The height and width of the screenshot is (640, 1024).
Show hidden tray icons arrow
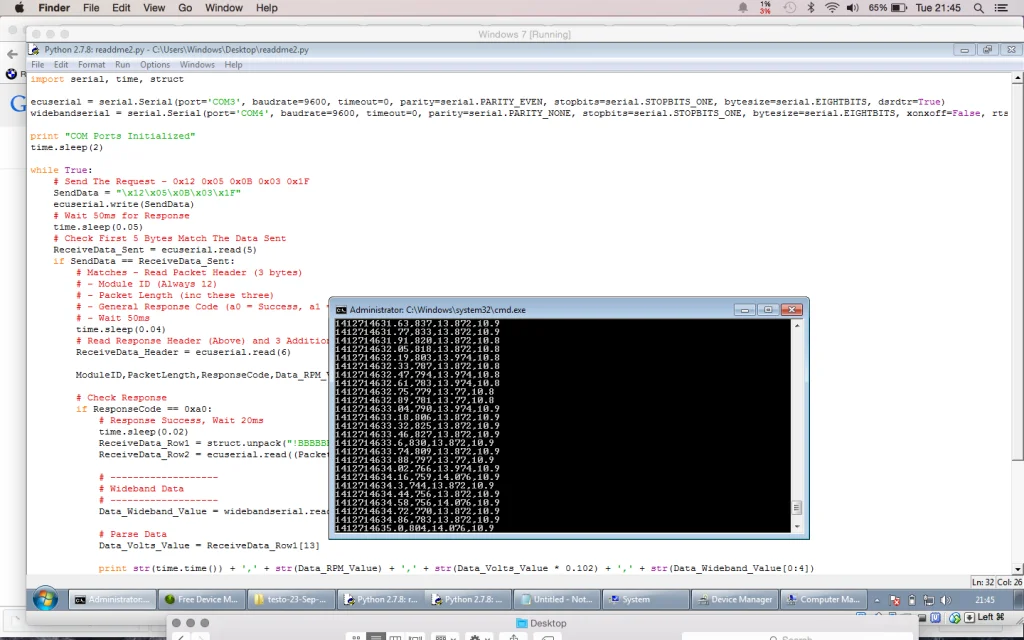877,600
